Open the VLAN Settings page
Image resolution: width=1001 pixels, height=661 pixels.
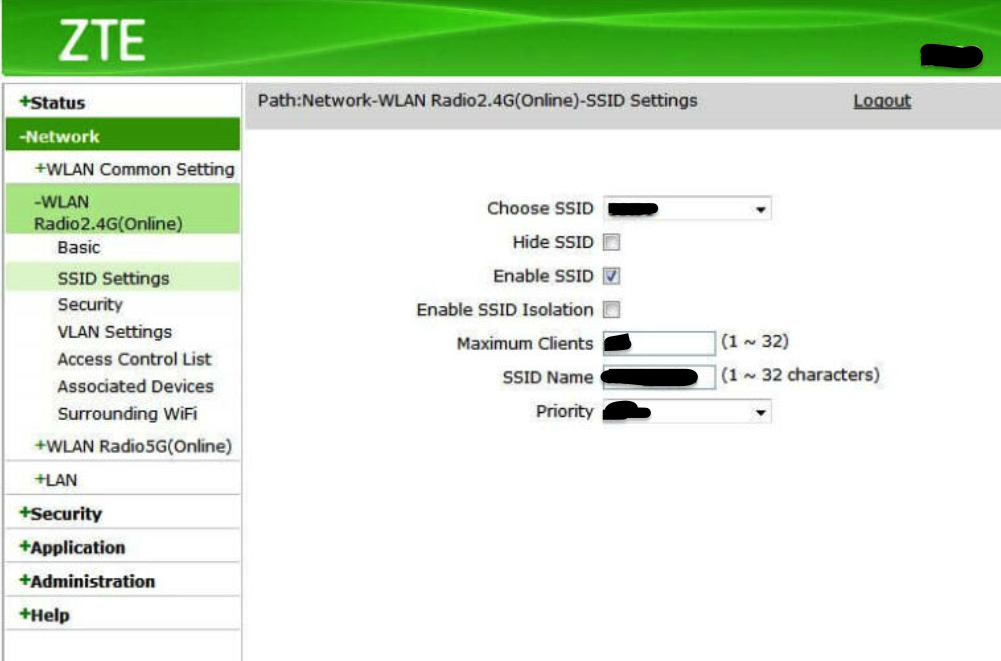click(x=115, y=331)
